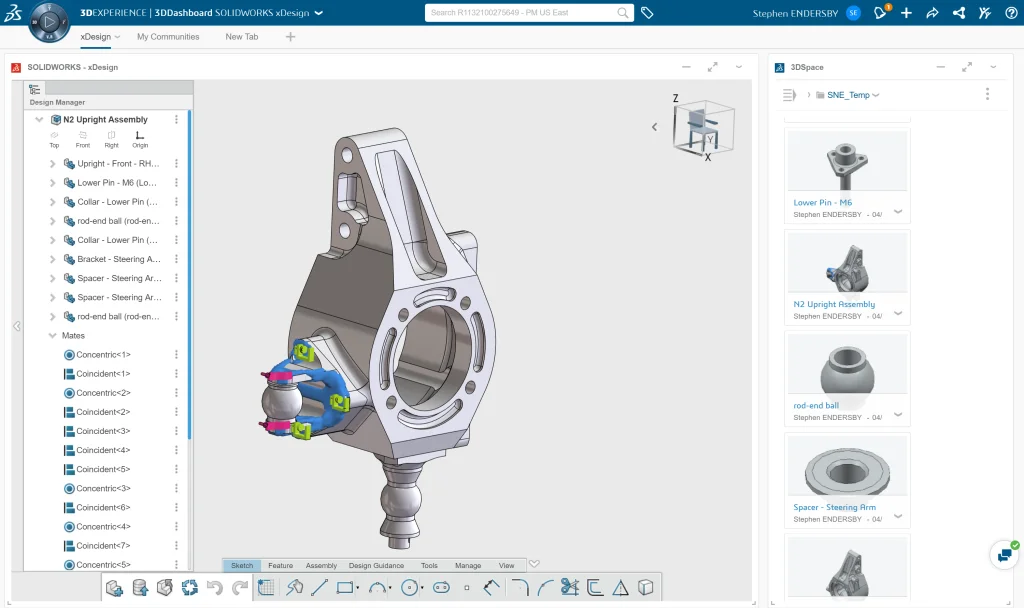This screenshot has height=608, width=1024.
Task: Open My Communities
Action: tap(168, 36)
